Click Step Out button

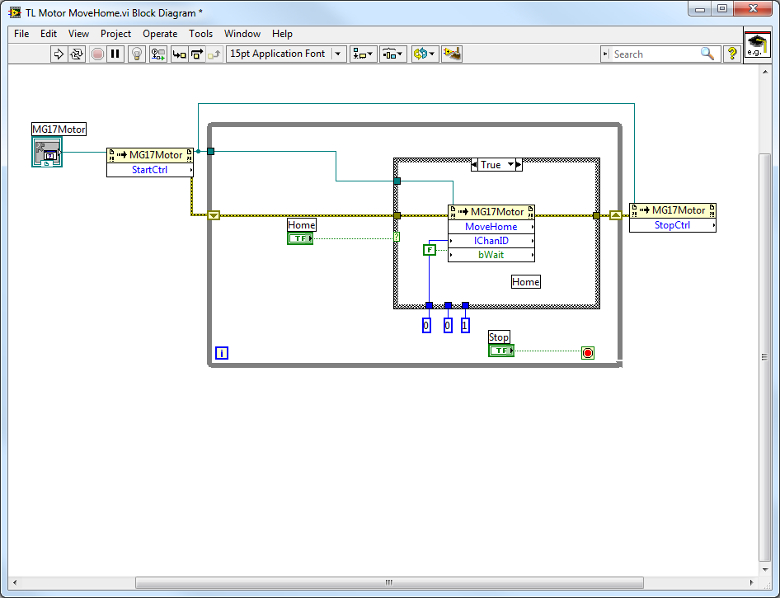pyautogui.click(x=214, y=54)
